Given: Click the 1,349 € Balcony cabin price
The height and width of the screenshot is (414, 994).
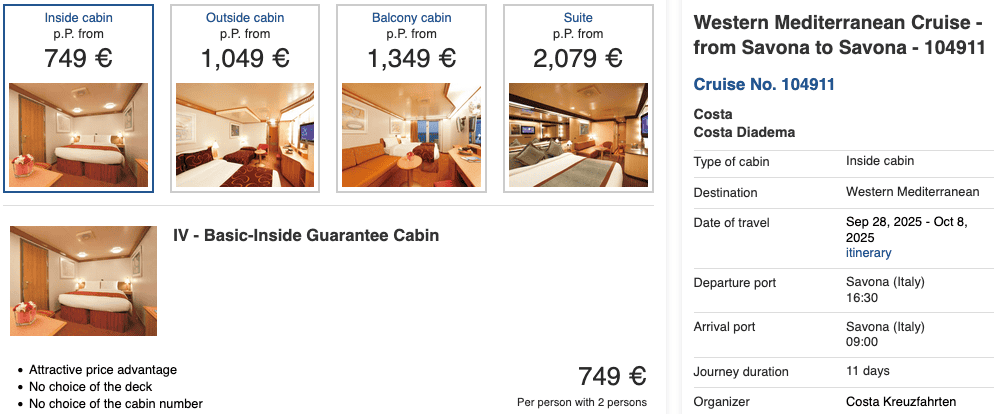Looking at the screenshot, I should point(411,59).
